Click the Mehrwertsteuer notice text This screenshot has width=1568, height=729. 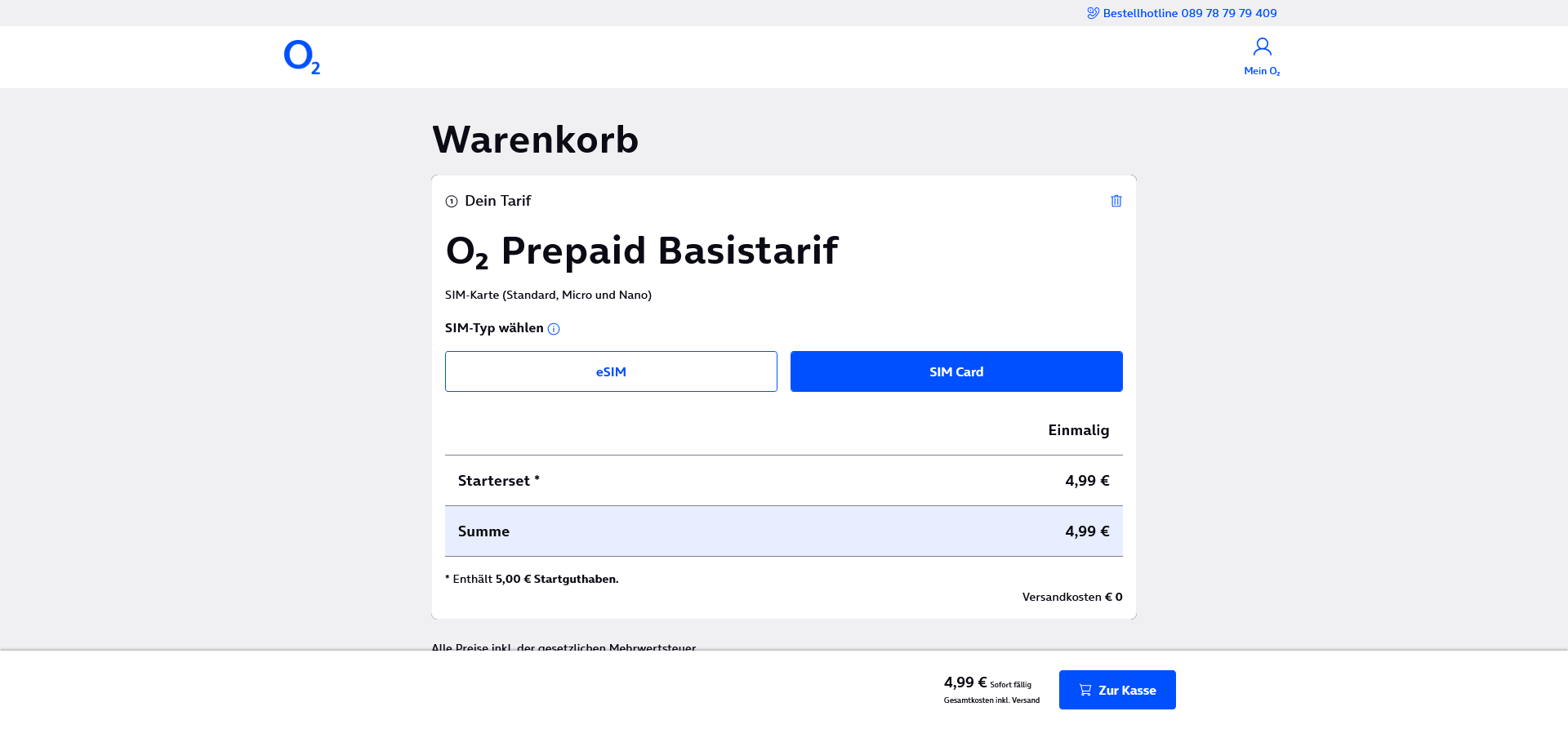563,647
